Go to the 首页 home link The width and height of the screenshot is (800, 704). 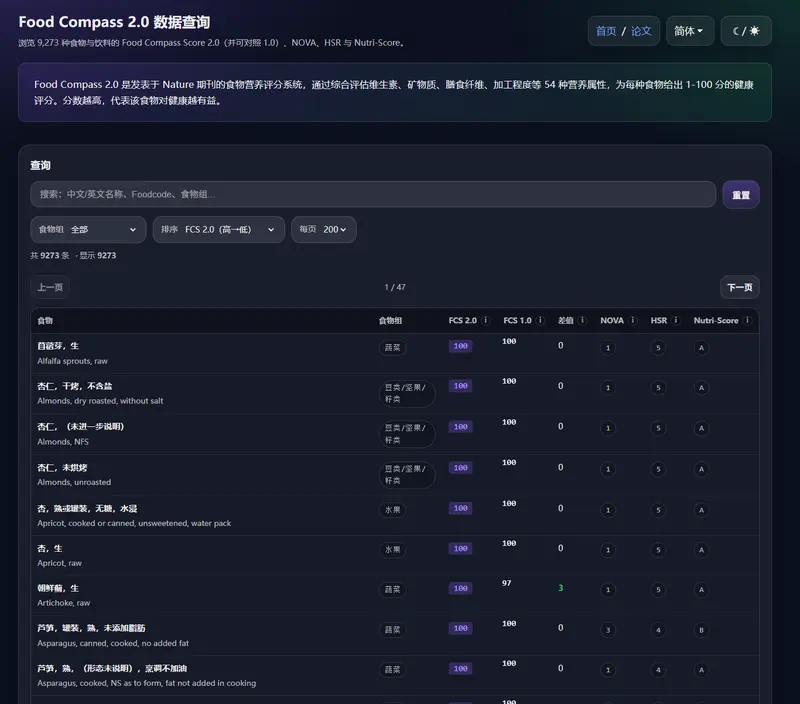tap(606, 31)
